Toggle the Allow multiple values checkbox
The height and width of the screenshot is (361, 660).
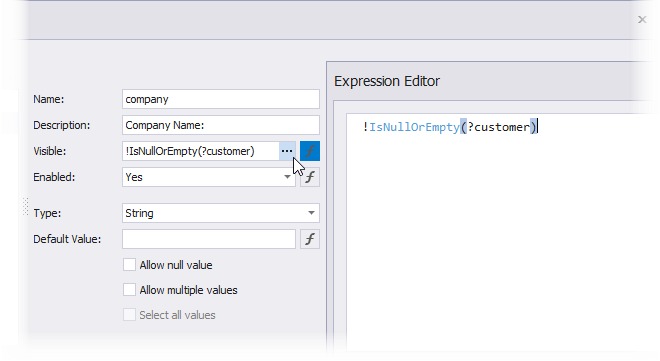(x=129, y=290)
